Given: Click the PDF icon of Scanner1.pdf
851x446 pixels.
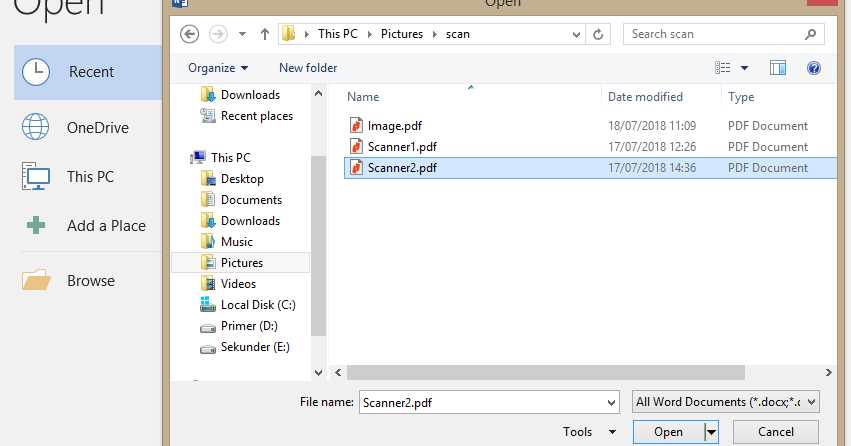Looking at the screenshot, I should tap(356, 147).
